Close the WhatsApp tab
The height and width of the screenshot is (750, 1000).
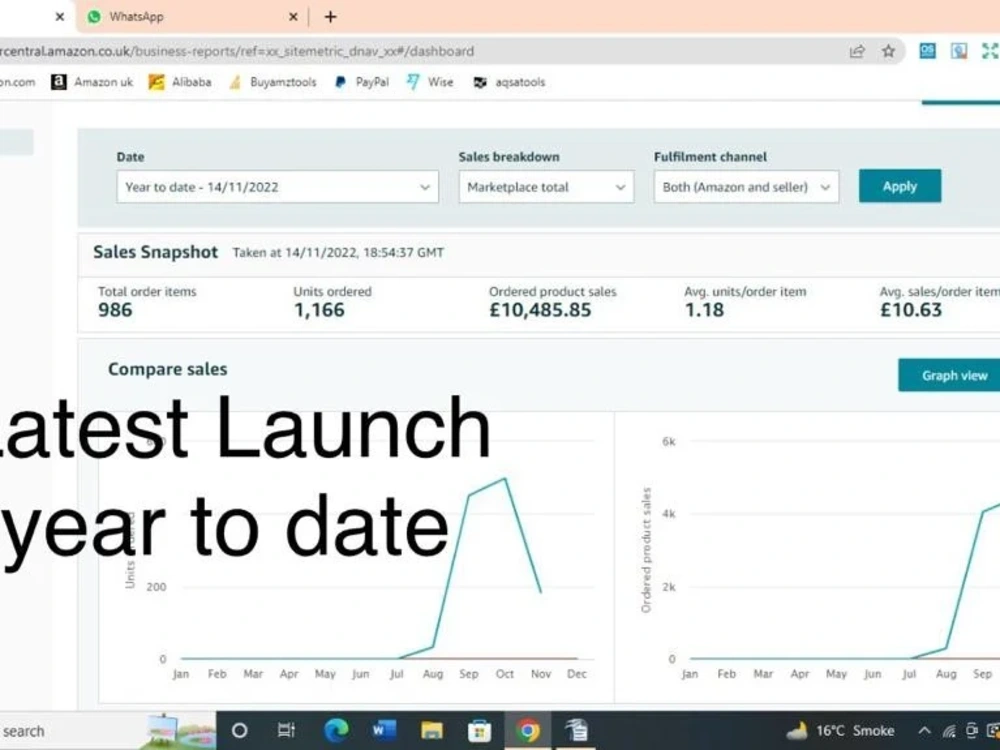pos(293,17)
